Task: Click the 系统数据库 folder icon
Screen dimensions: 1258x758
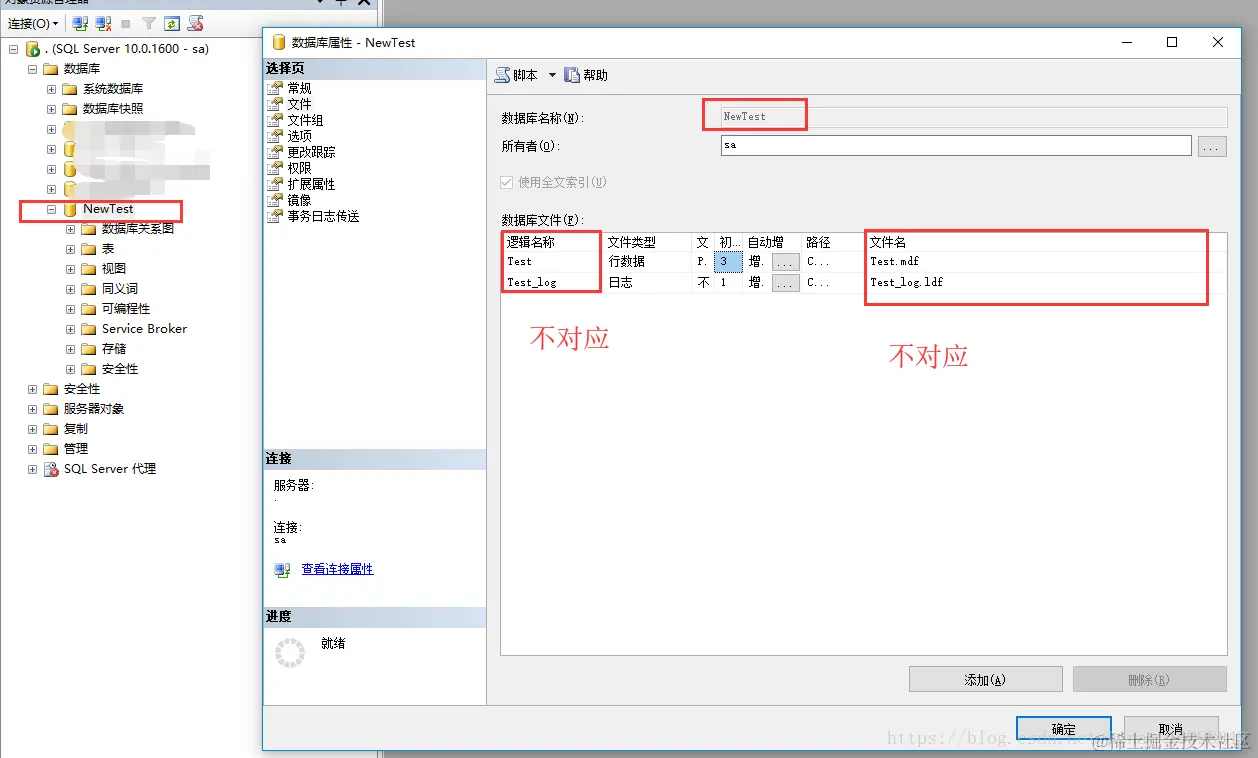Action: [x=70, y=89]
